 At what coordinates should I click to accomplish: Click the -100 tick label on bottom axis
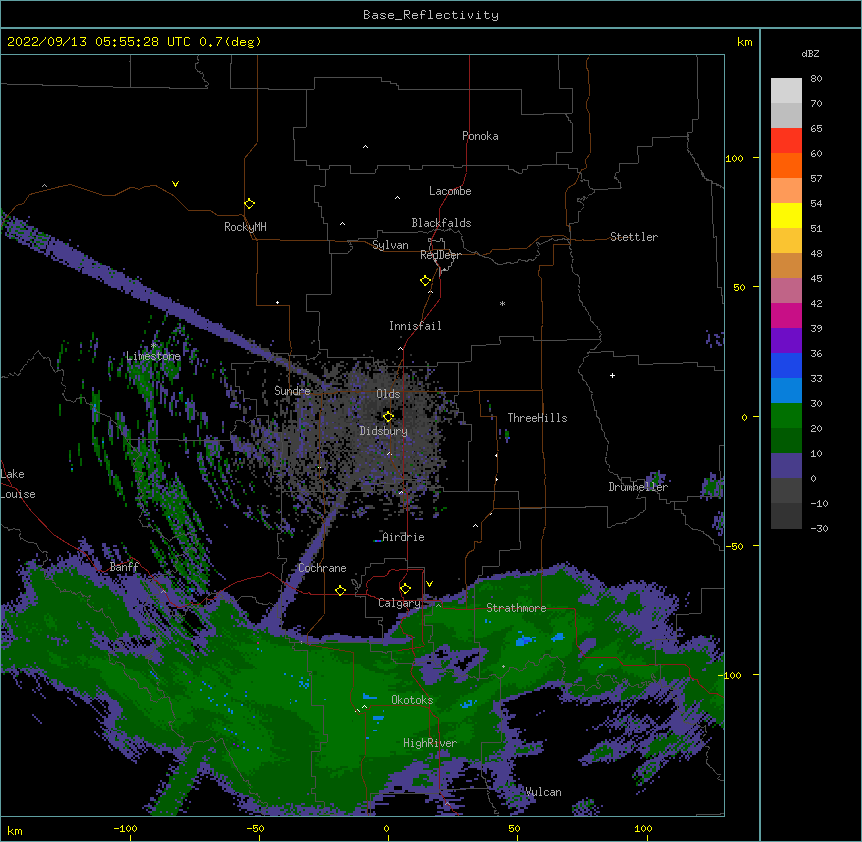pos(125,828)
